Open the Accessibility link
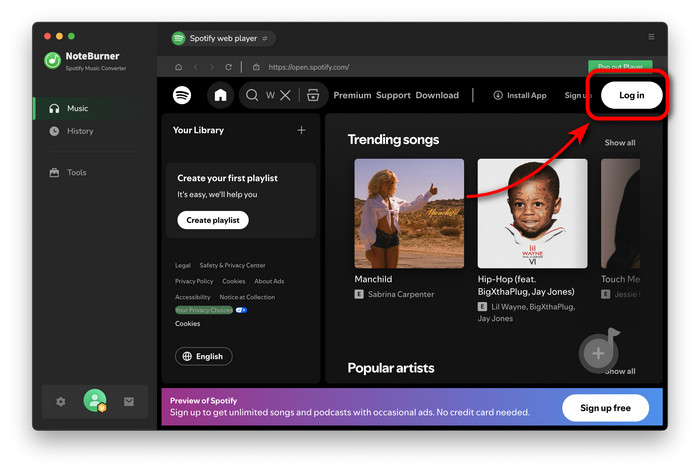Screen dimensions: 700x473 point(192,297)
